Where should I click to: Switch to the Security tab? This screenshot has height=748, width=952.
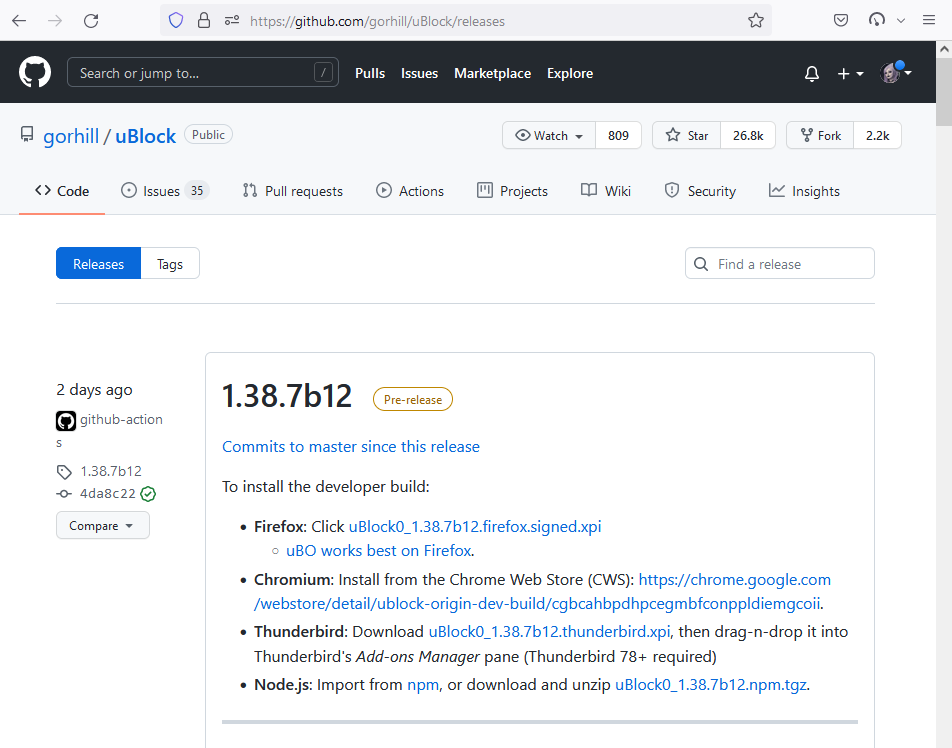pos(700,191)
